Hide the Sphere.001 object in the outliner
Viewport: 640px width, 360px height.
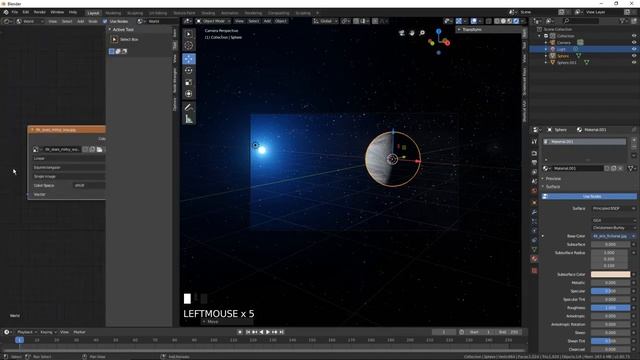(x=634, y=62)
